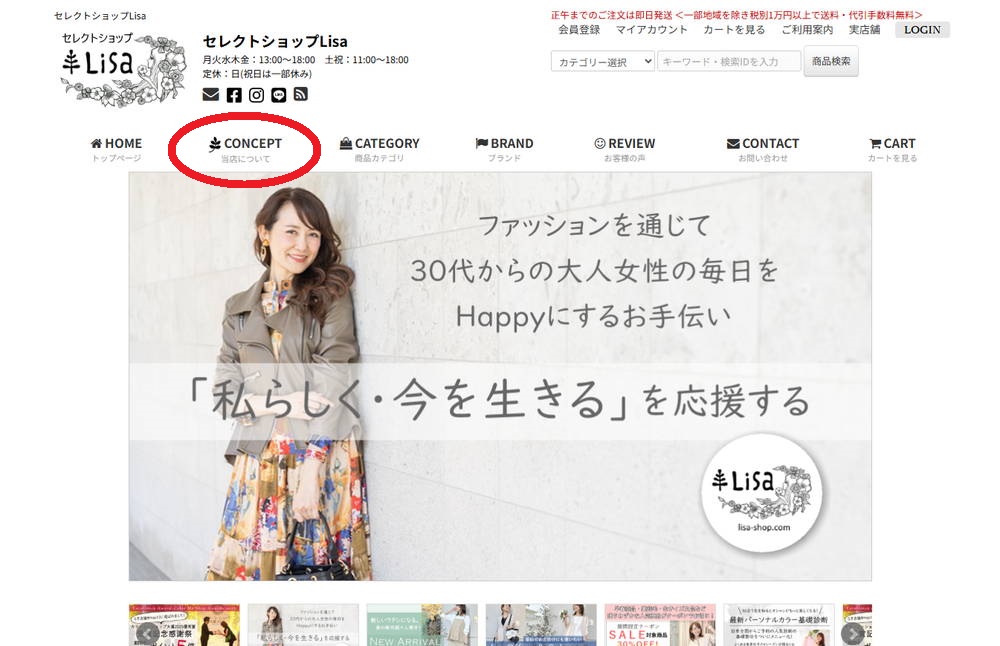
Task: Open the CART navigation item
Action: click(892, 144)
